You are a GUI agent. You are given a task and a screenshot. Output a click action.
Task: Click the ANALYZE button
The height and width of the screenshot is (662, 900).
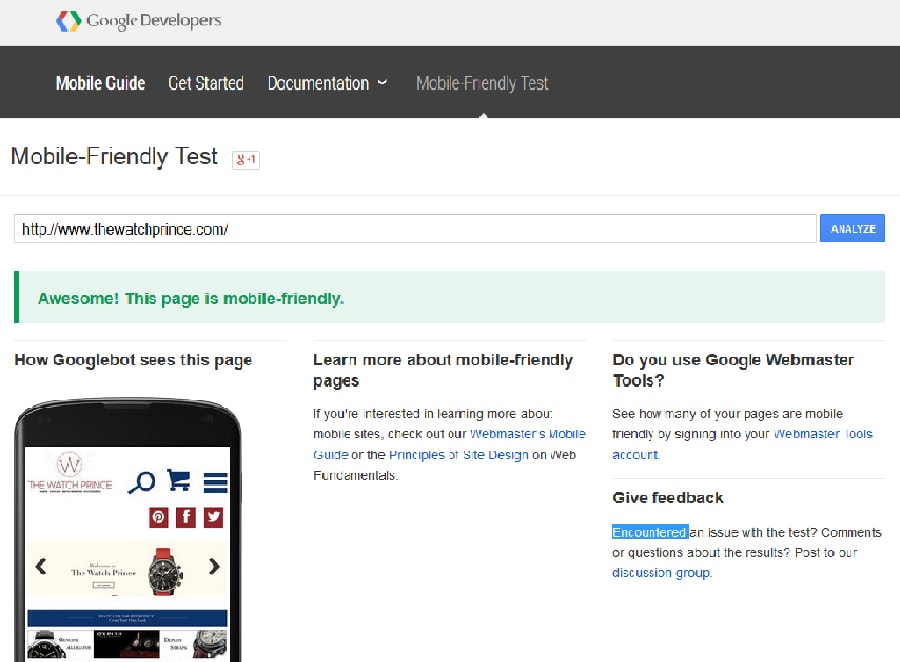coord(852,229)
